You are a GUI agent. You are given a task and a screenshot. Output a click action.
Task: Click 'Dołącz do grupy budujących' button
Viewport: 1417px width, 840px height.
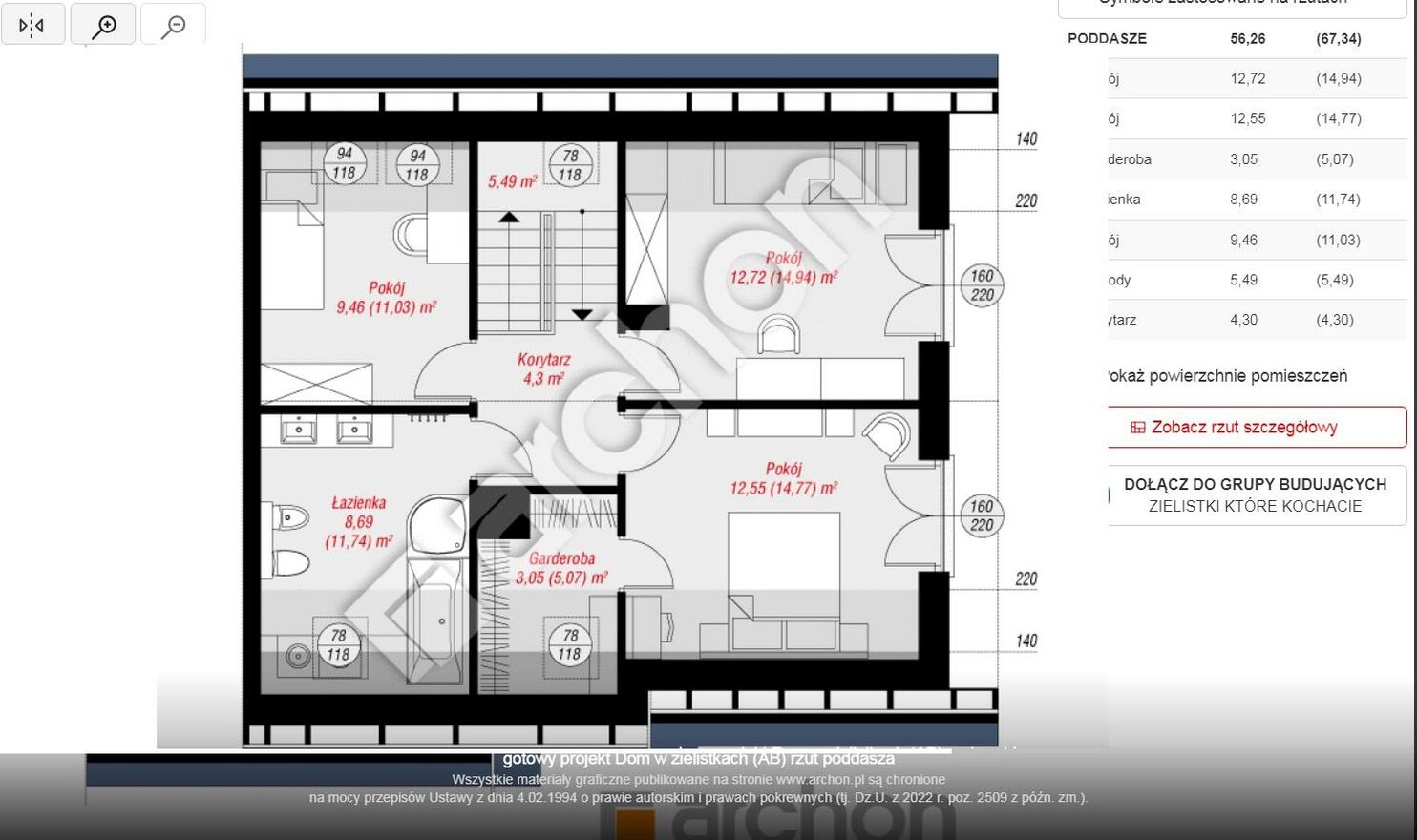[1255, 494]
